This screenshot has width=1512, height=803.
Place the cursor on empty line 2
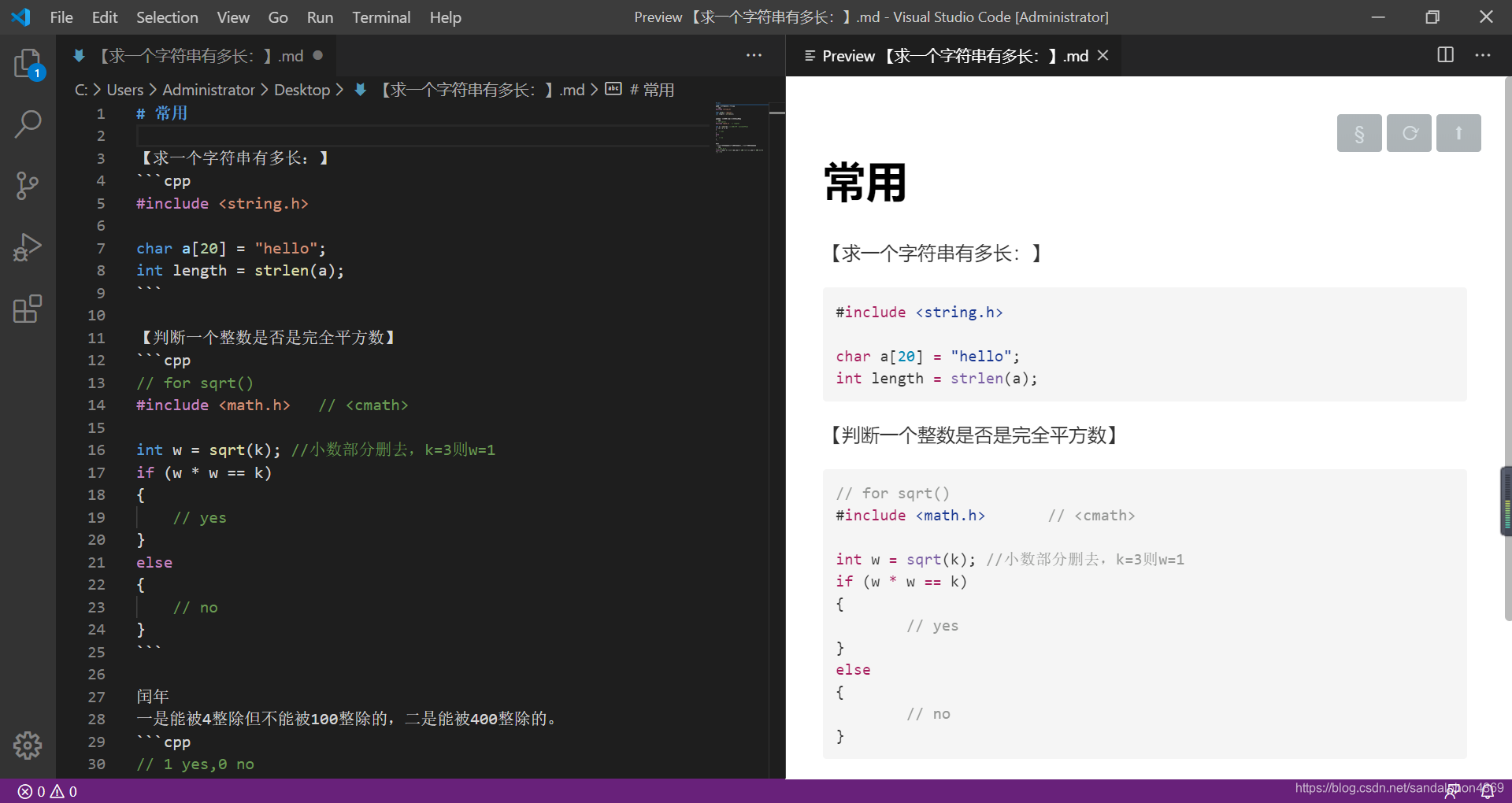click(424, 135)
